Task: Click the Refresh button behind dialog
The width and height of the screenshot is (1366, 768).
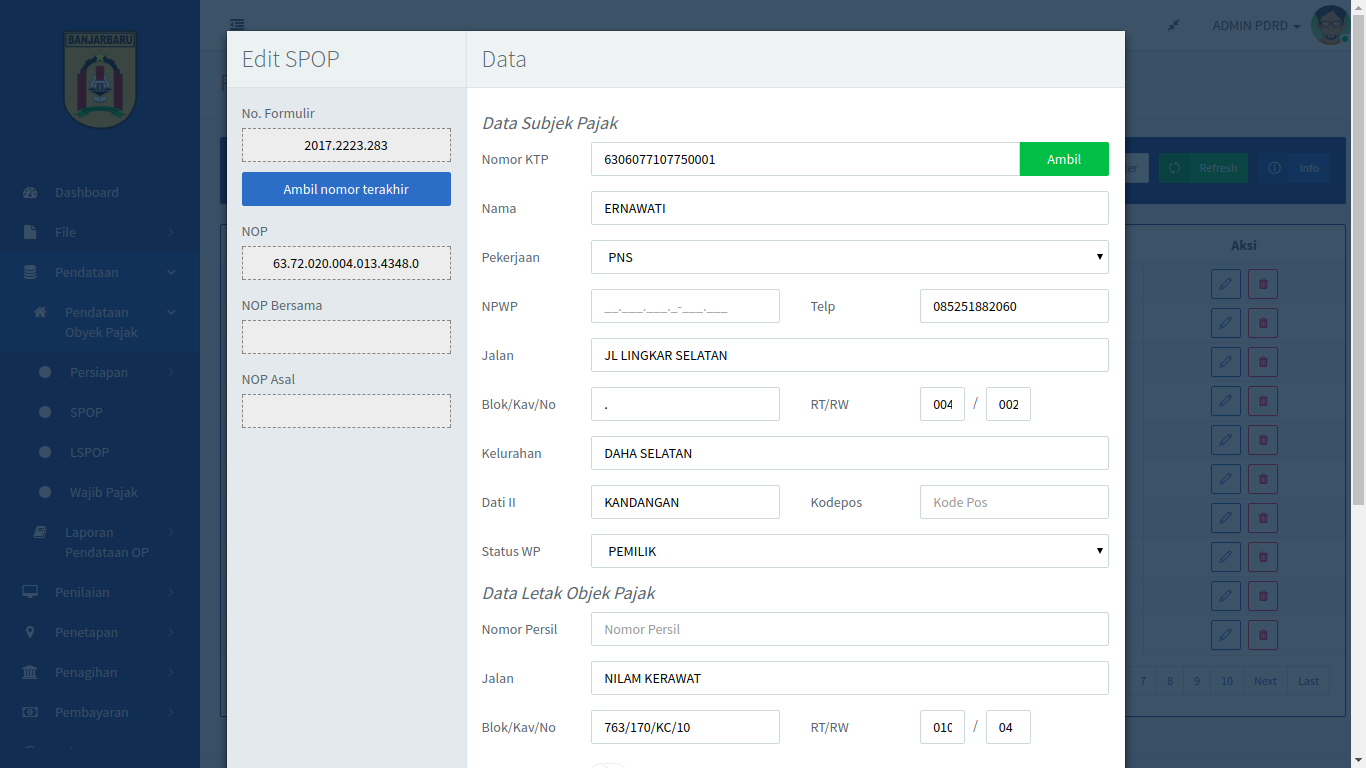Action: pyautogui.click(x=1205, y=168)
